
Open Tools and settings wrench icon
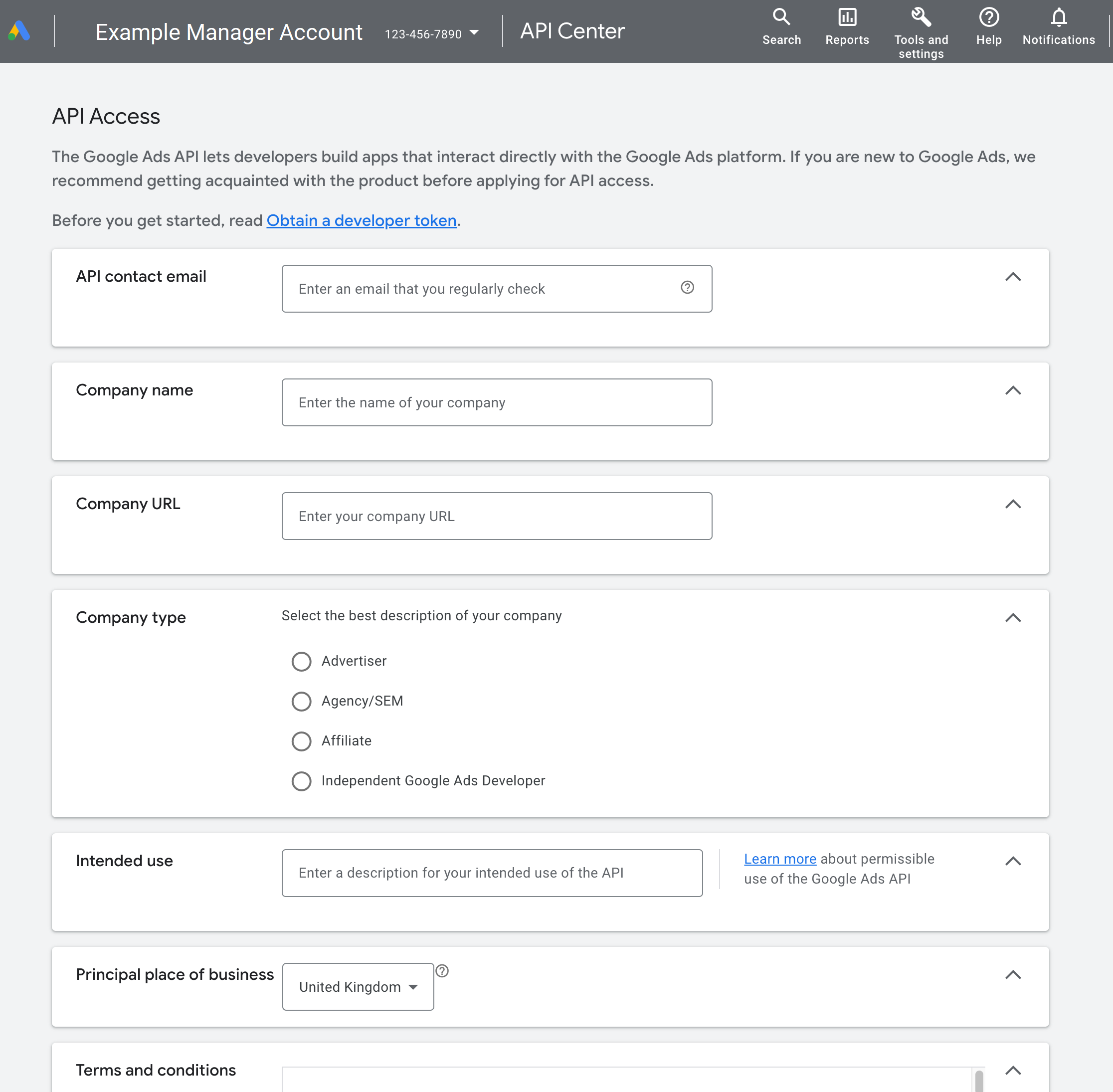[921, 17]
